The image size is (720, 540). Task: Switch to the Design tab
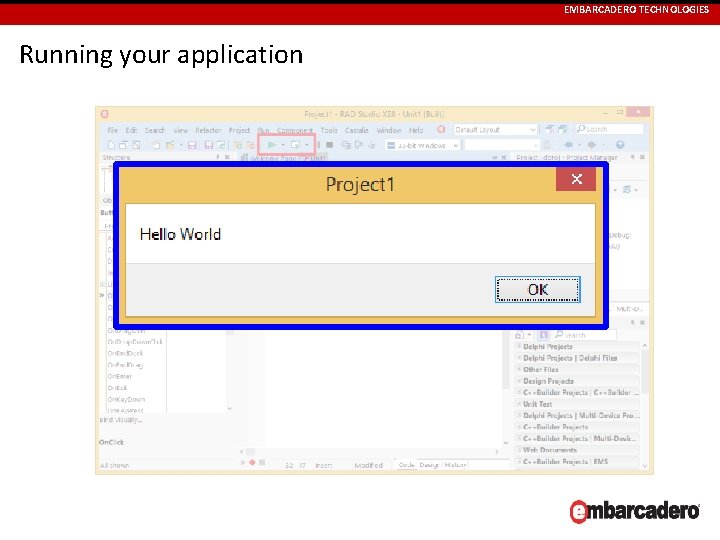pos(429,465)
